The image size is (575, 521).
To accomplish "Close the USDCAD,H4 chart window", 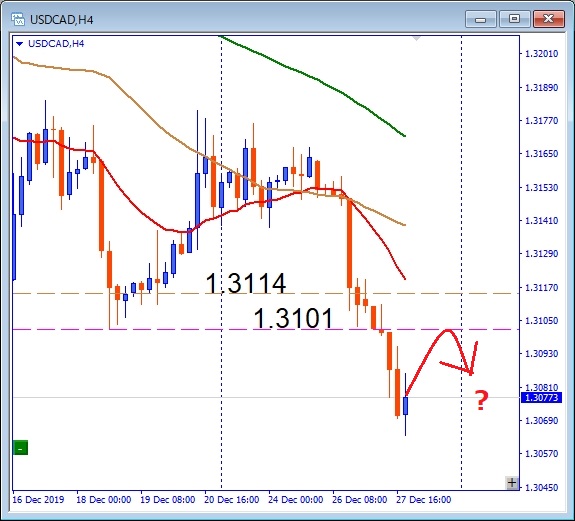I will tap(549, 19).
